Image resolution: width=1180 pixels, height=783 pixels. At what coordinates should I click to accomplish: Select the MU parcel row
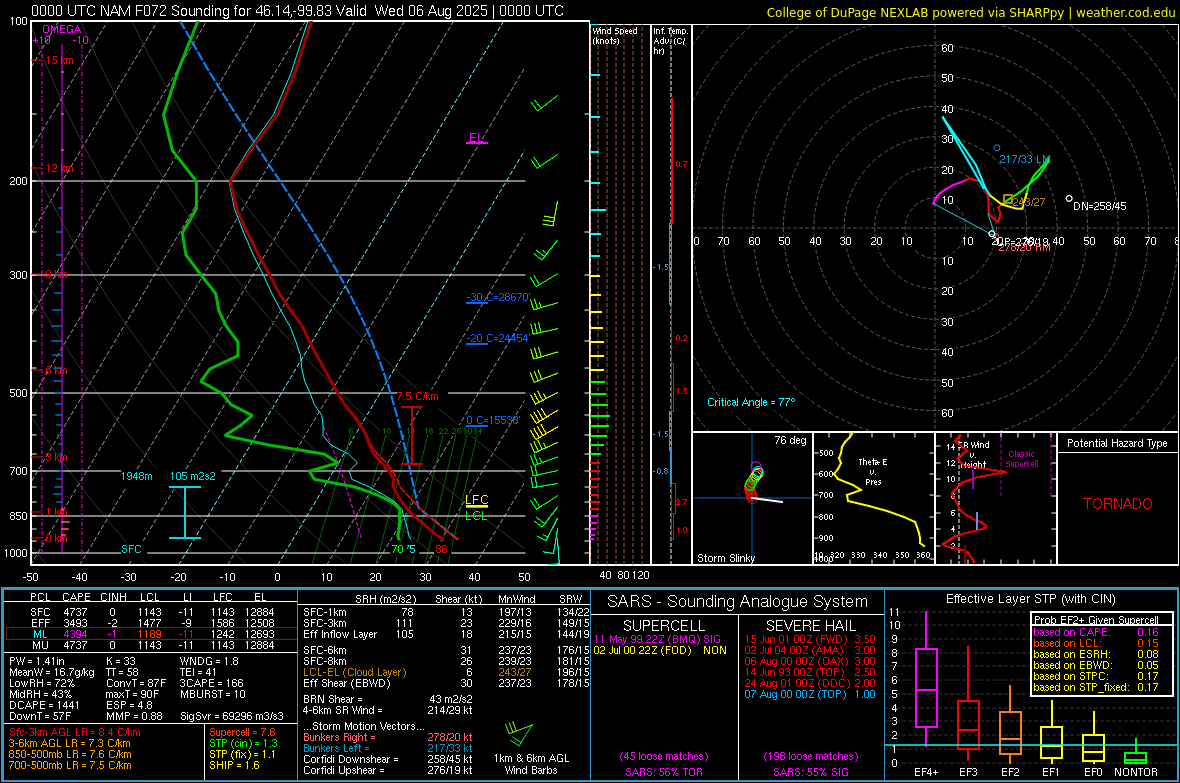coord(151,645)
